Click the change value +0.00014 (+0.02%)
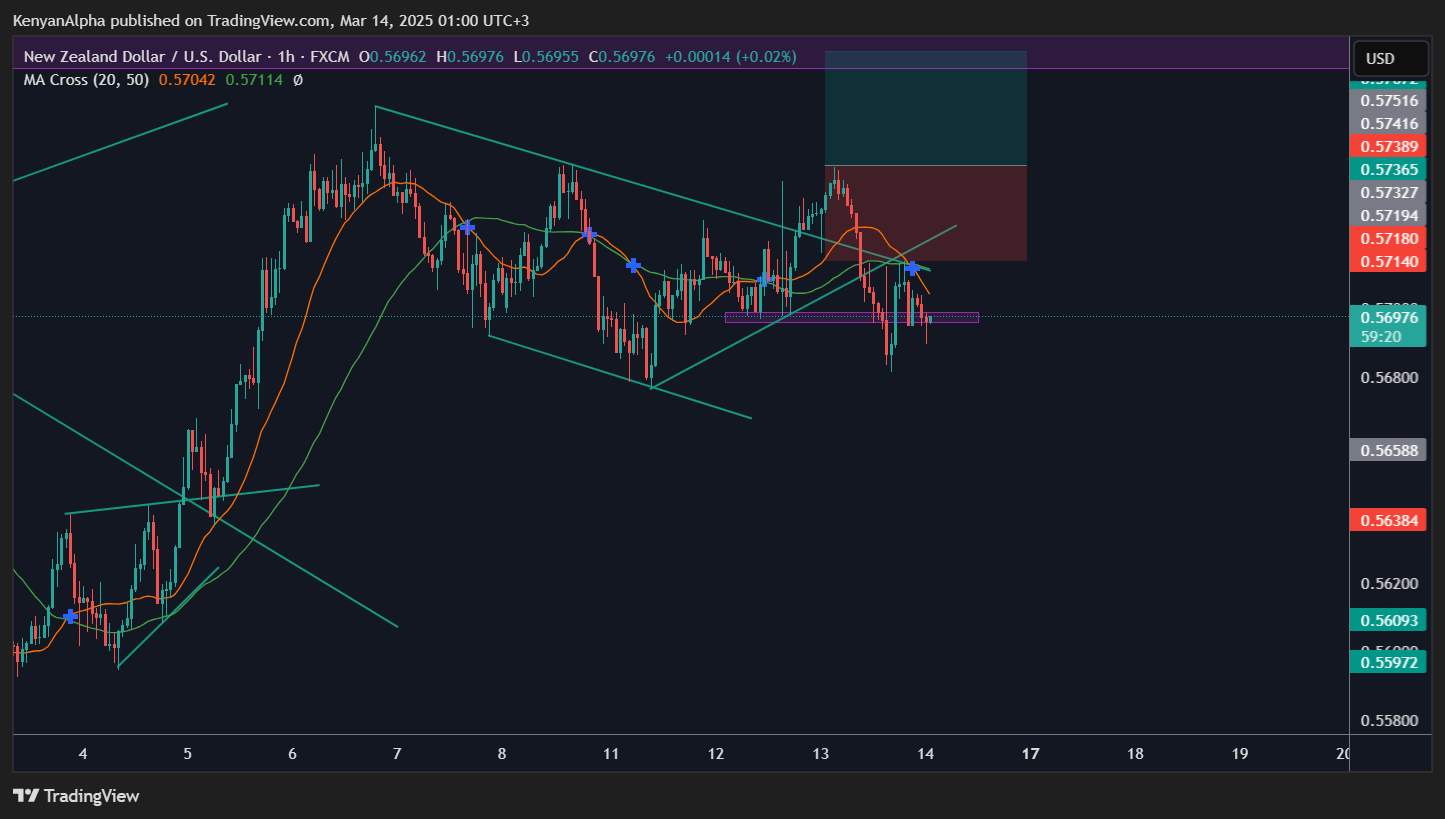Viewport: 1445px width, 819px height. pos(729,57)
